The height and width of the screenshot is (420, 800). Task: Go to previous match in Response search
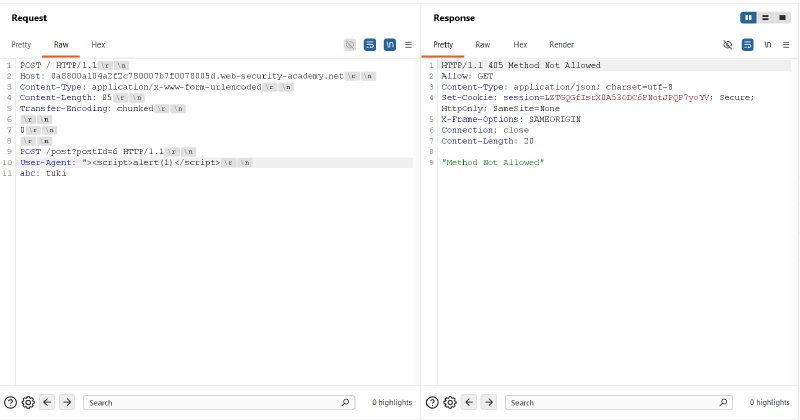469,402
